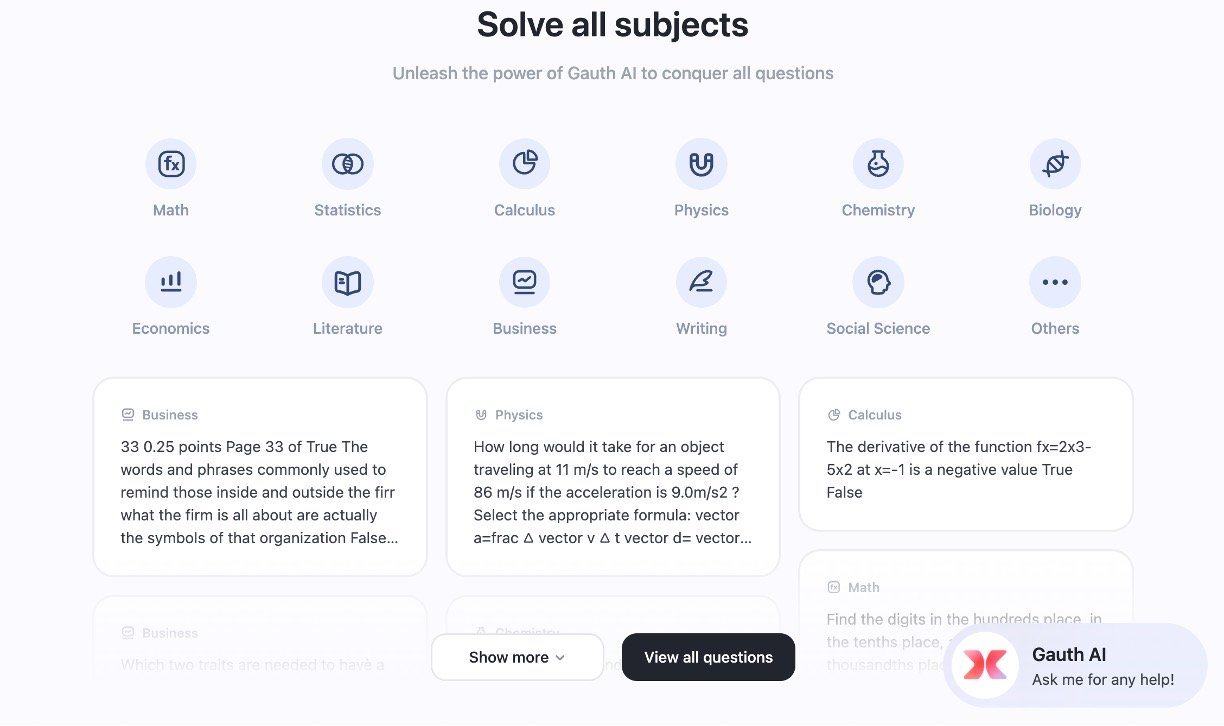
Task: Open the Others three-dots icon
Action: pyautogui.click(x=1055, y=282)
